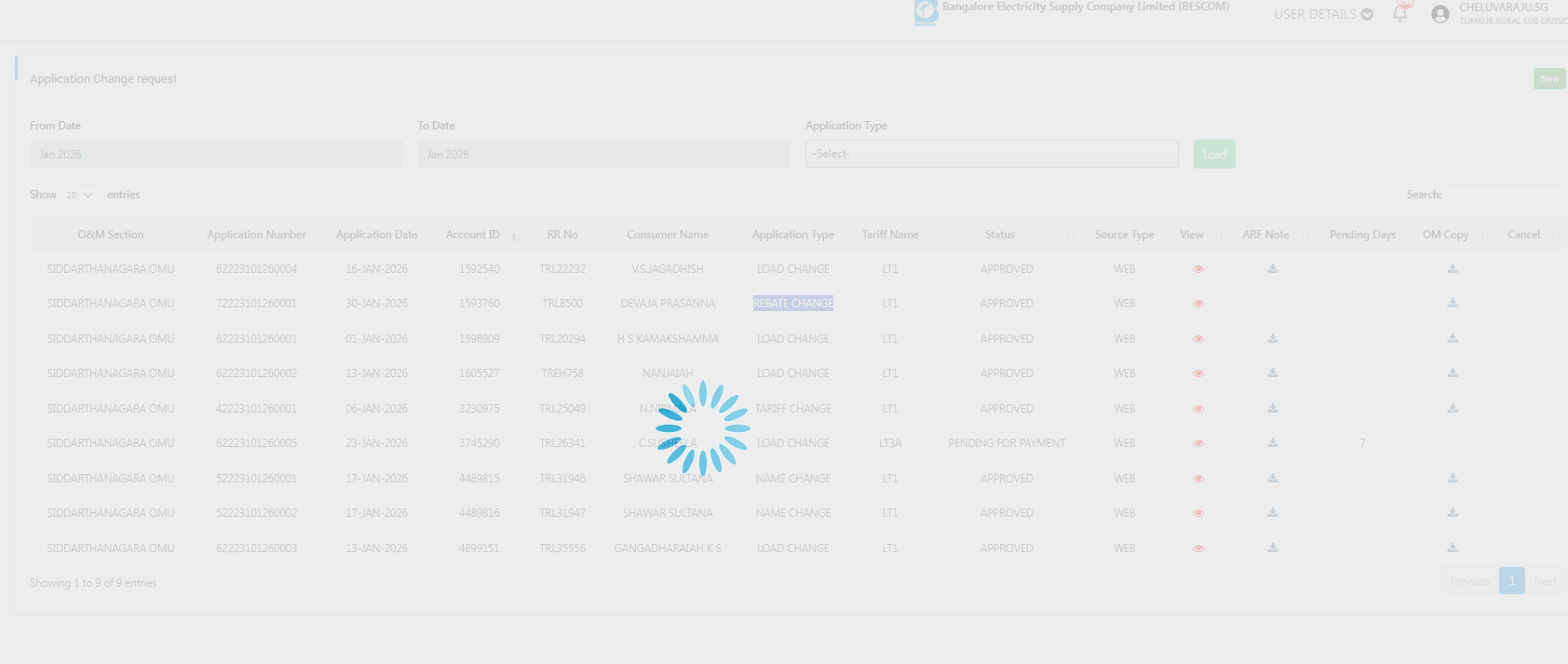1568x664 pixels.
Task: Go to the Next page of results
Action: [x=1544, y=581]
